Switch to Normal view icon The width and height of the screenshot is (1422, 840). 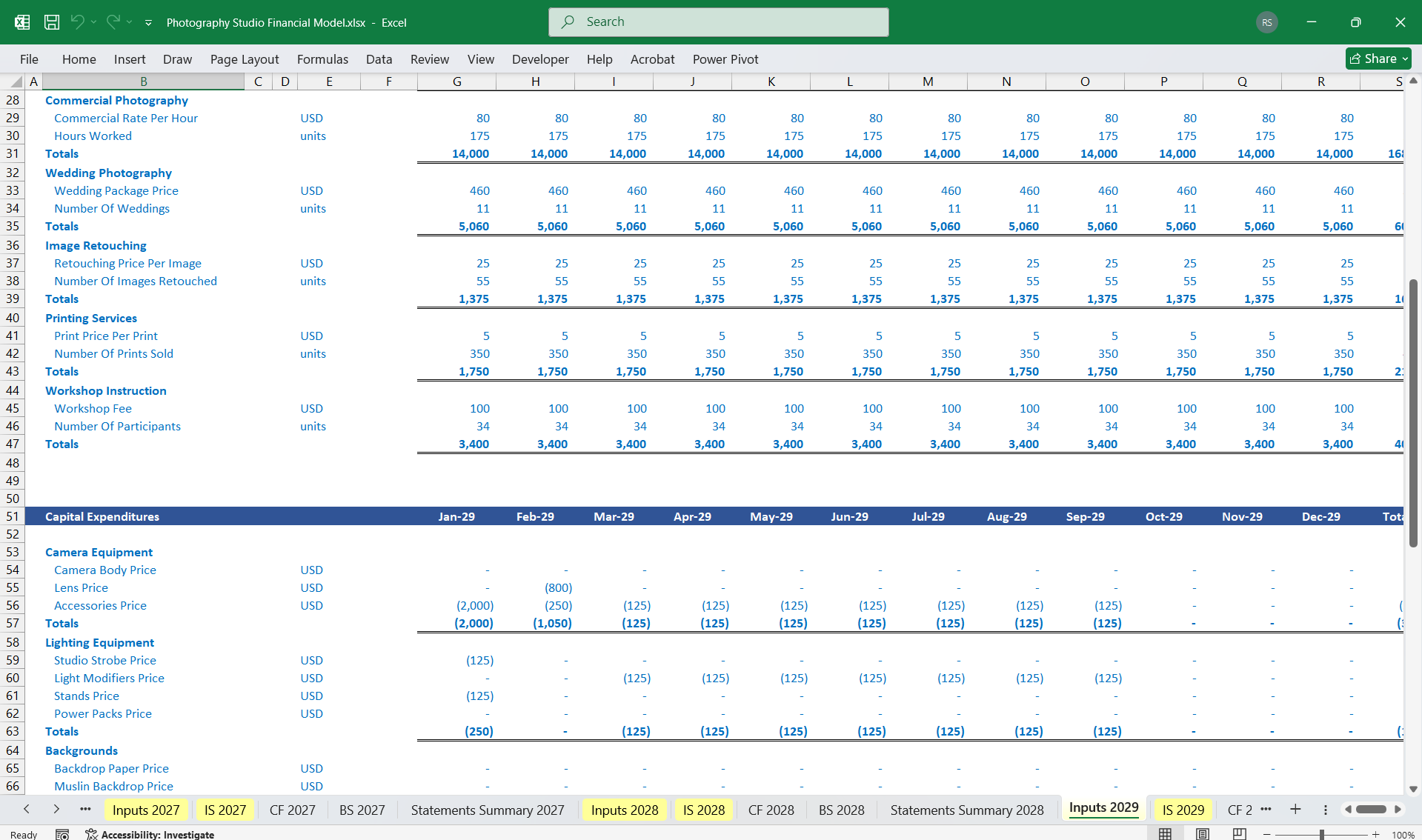[1166, 834]
